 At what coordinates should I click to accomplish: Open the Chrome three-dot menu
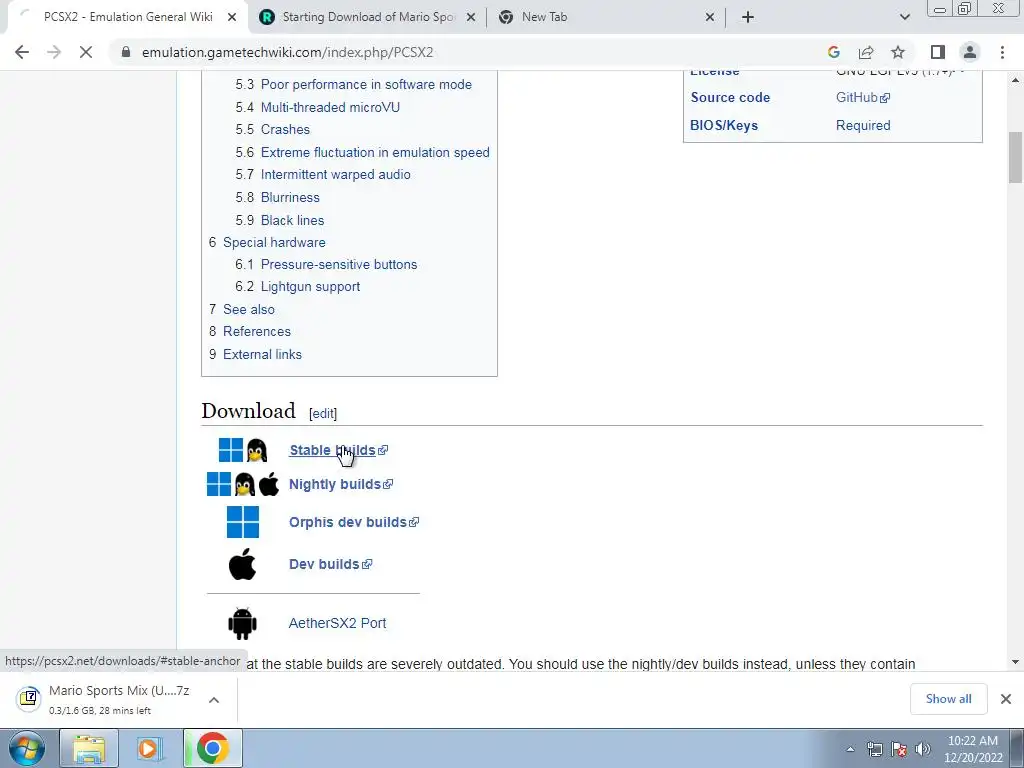point(1002,52)
